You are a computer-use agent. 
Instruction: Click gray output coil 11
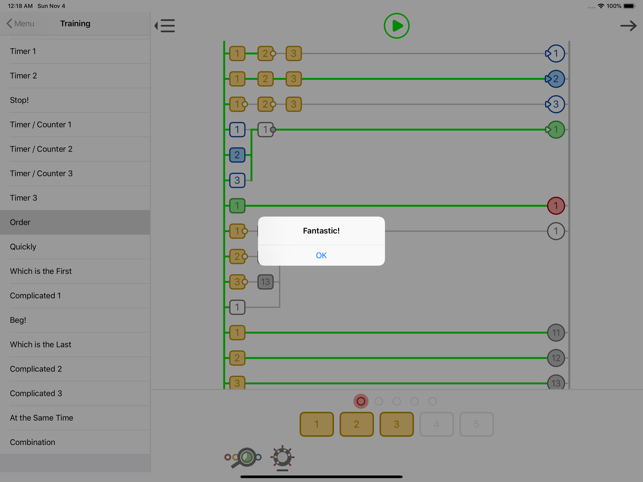coord(556,333)
